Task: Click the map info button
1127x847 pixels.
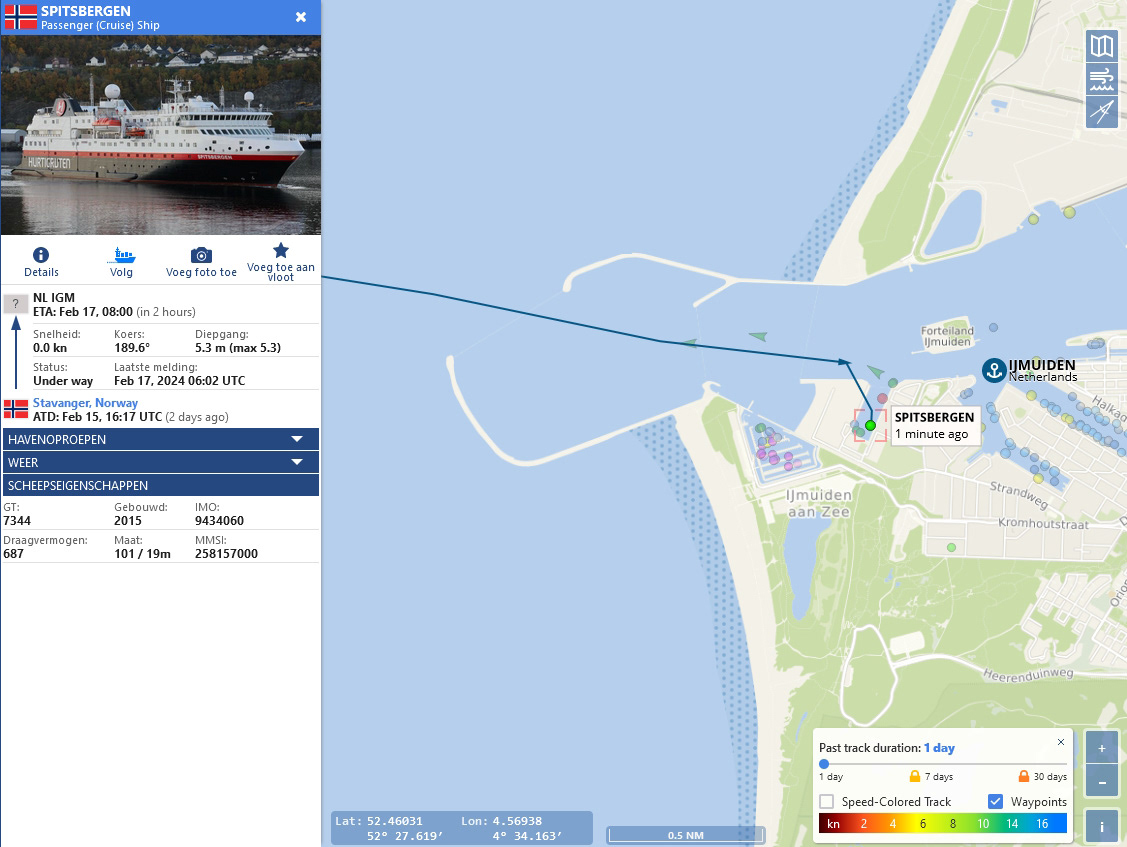Action: (x=1102, y=826)
